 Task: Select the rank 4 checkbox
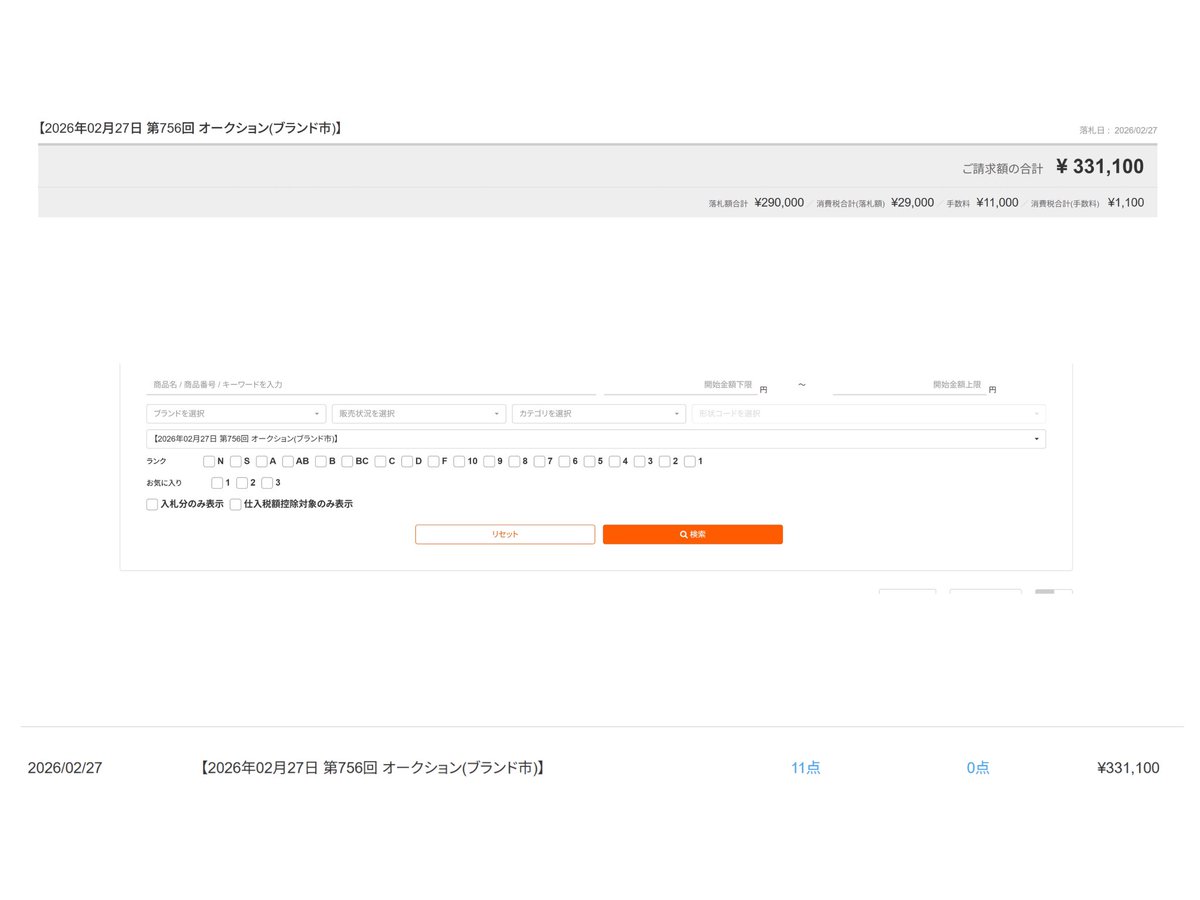pyautogui.click(x=614, y=462)
